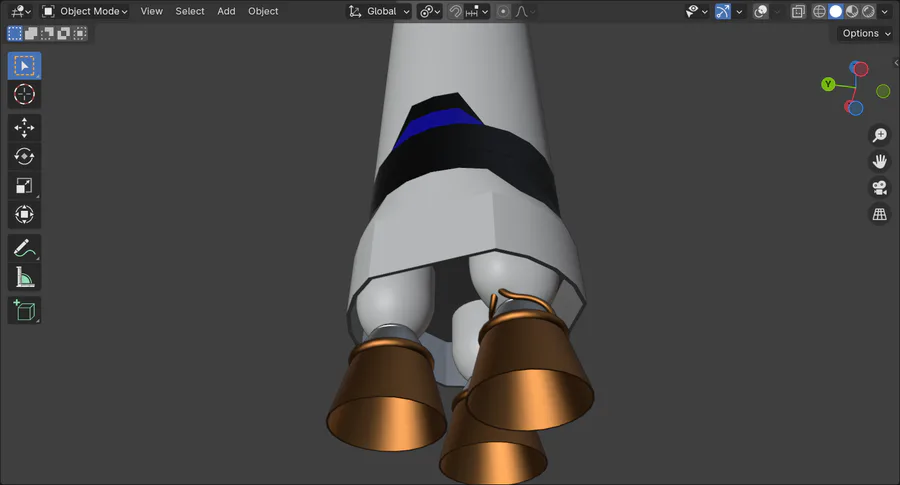
Task: Open the editor type menu
Action: click(21, 11)
